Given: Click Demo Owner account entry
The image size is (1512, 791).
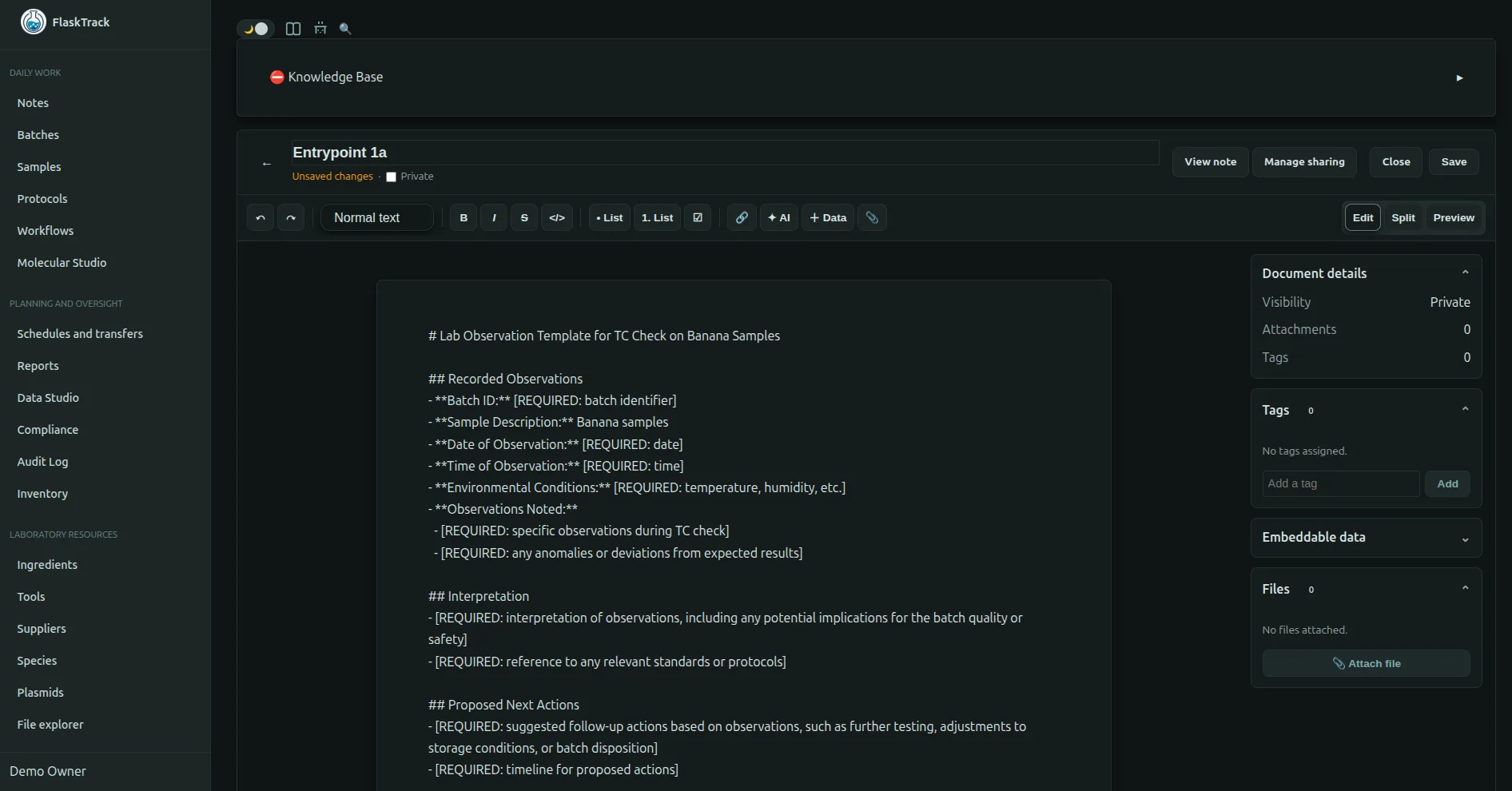Looking at the screenshot, I should tap(48, 771).
